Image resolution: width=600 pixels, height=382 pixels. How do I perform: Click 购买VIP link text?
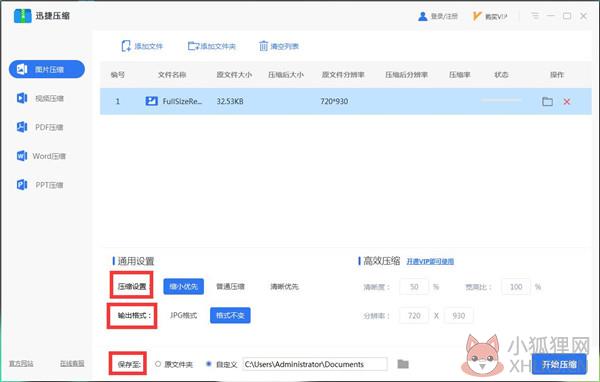[496, 16]
